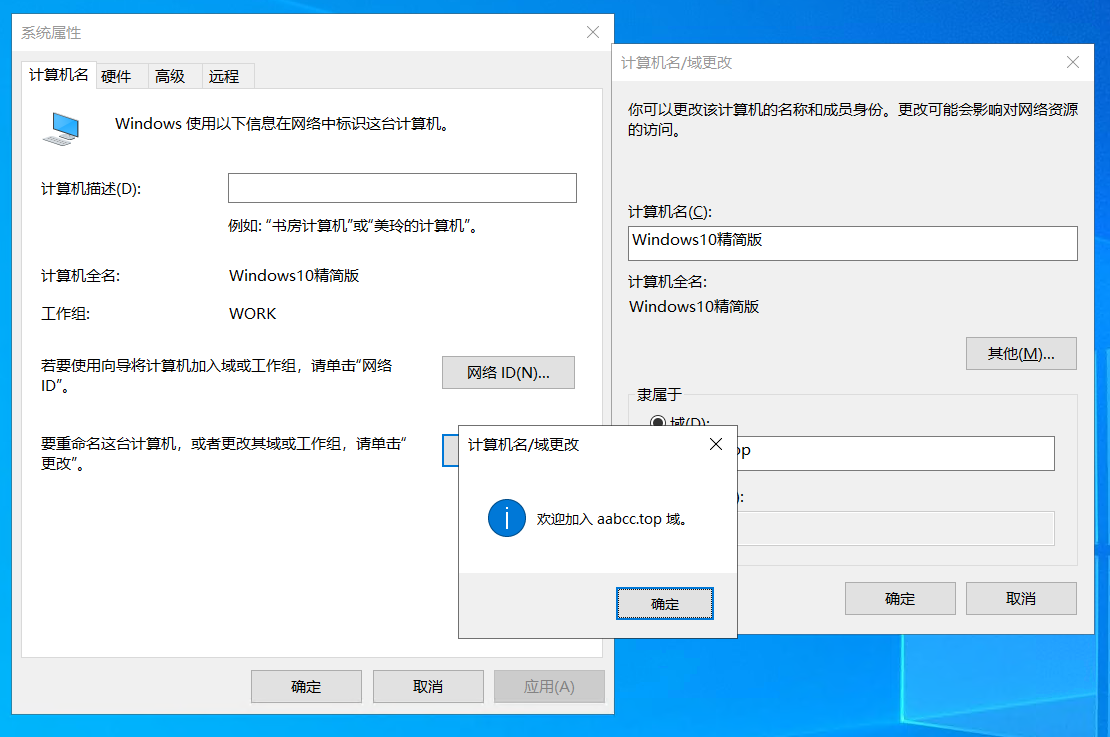Open 其他(M)... options
The height and width of the screenshot is (737, 1110).
[1020, 354]
